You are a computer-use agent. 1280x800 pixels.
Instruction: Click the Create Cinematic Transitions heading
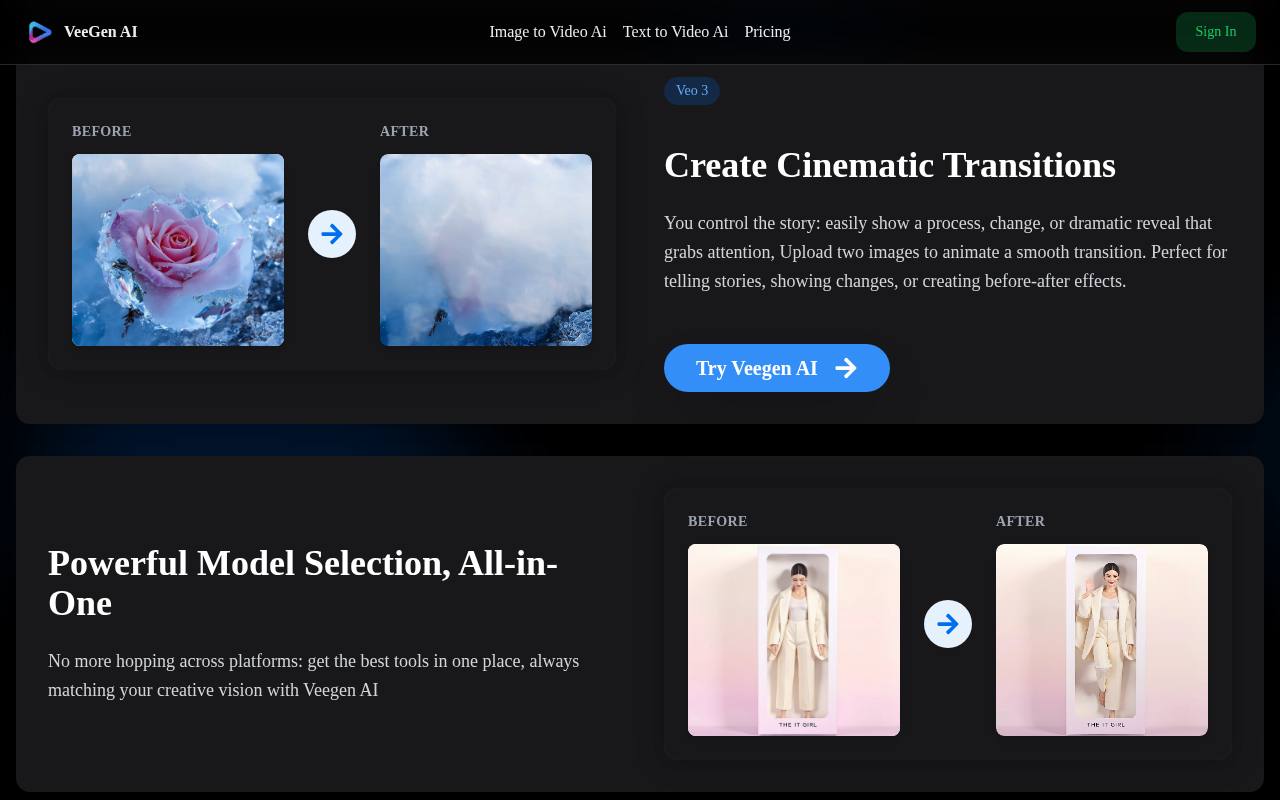[890, 165]
